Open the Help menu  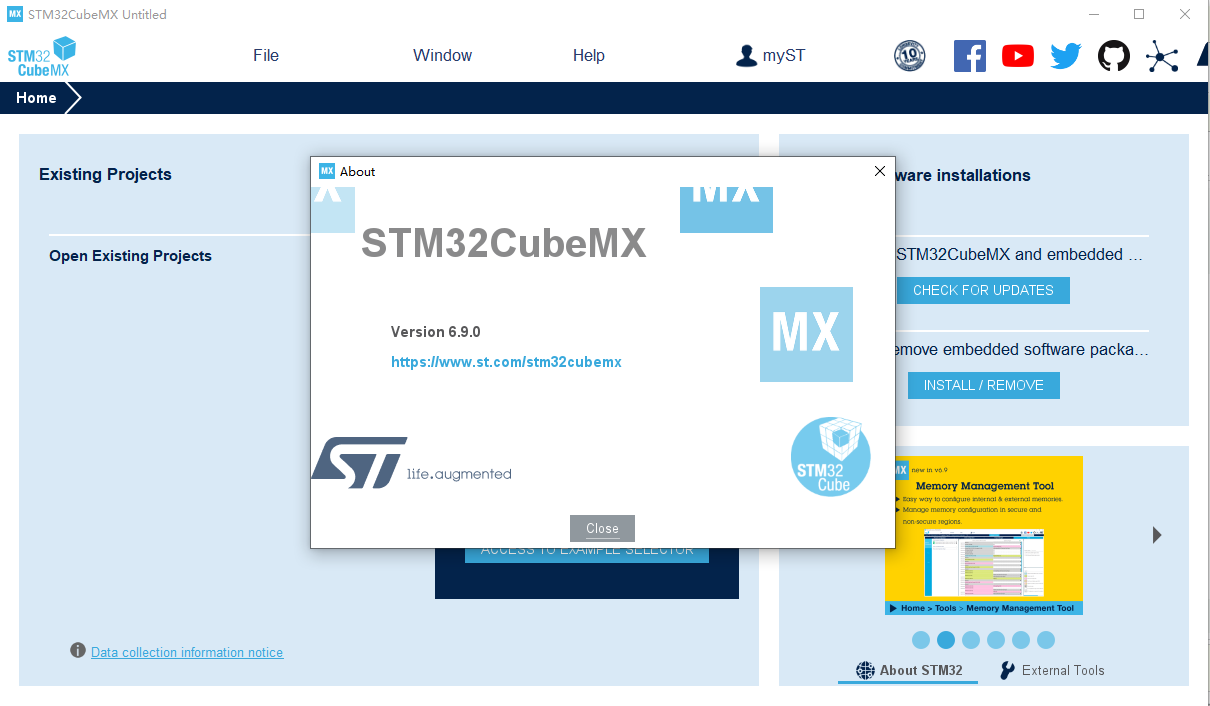point(588,56)
